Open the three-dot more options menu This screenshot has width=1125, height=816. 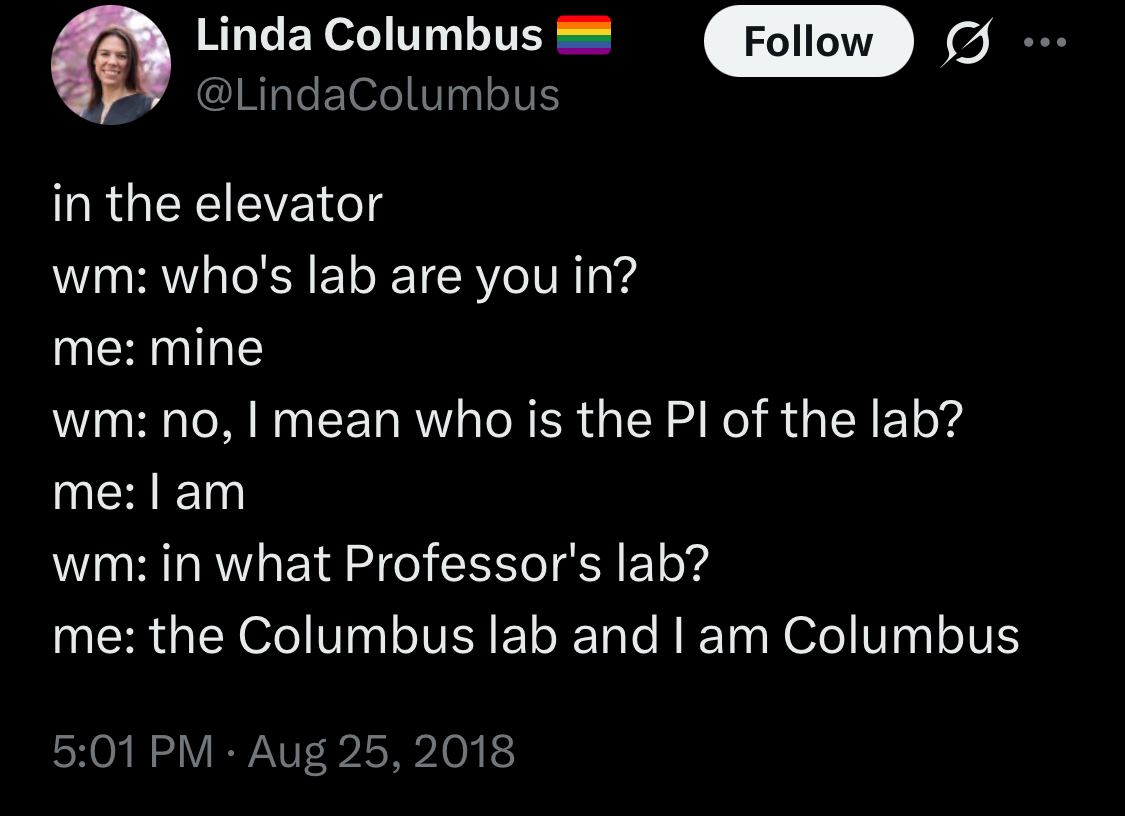pyautogui.click(x=1045, y=43)
